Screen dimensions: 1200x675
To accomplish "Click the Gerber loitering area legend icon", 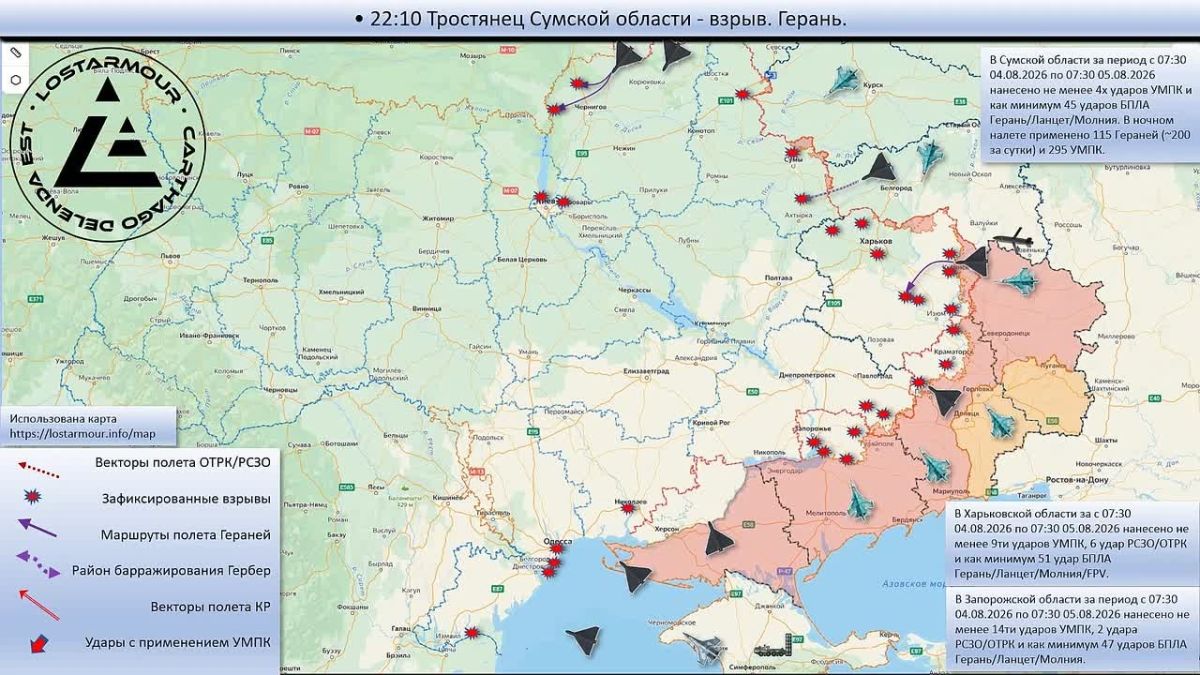I will point(38,566).
